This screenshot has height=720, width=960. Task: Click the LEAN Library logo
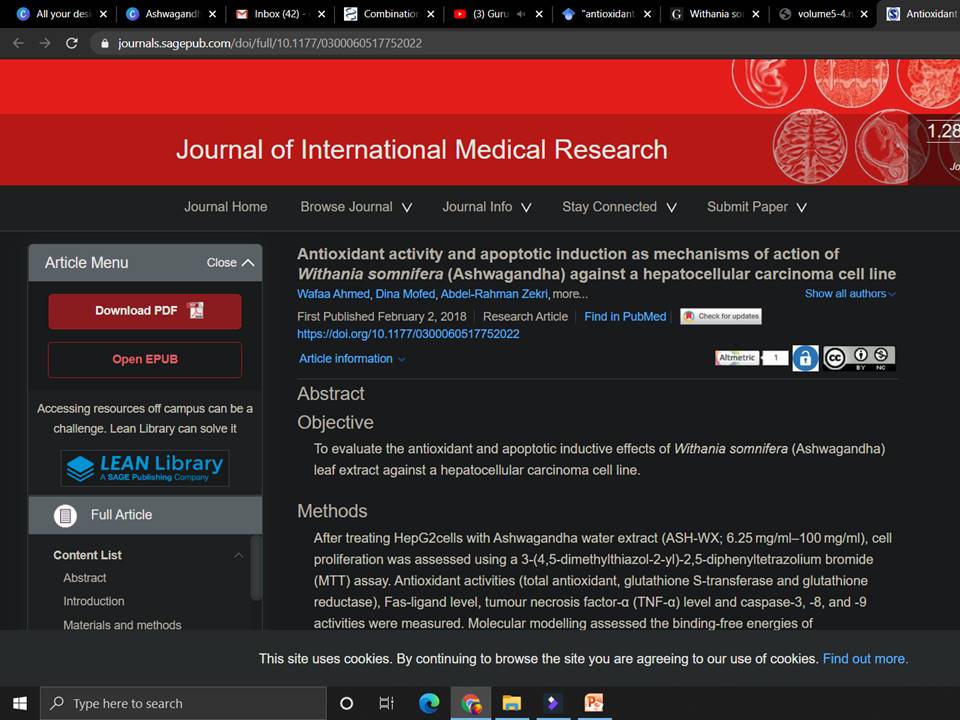(145, 467)
